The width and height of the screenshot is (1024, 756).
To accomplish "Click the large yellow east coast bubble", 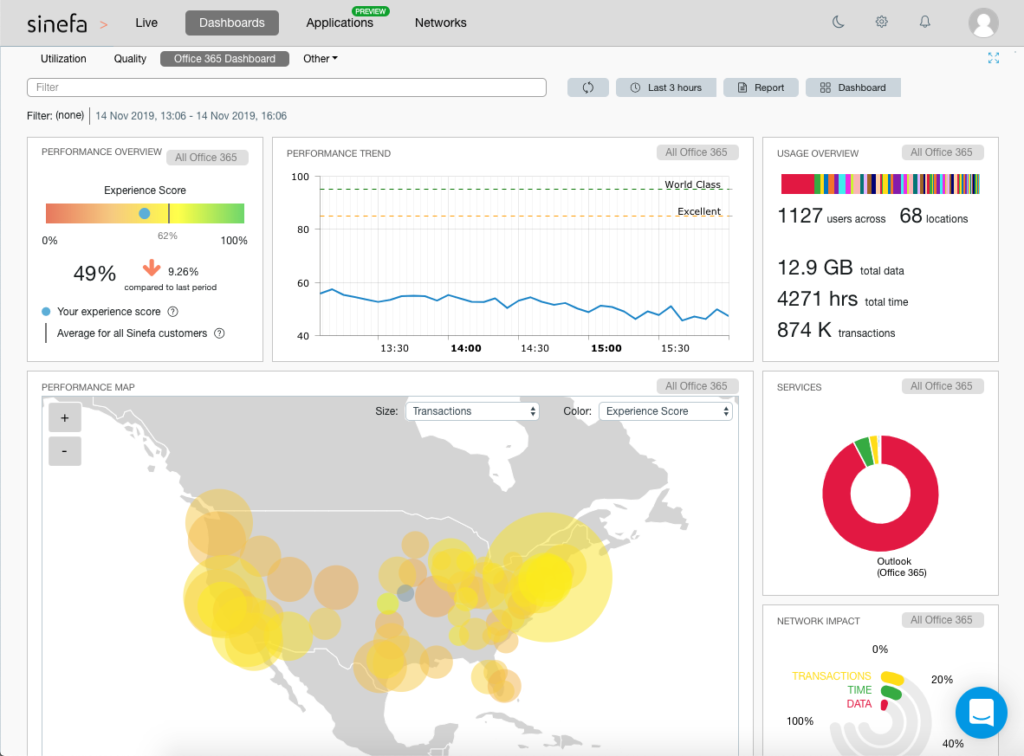I will (548, 576).
